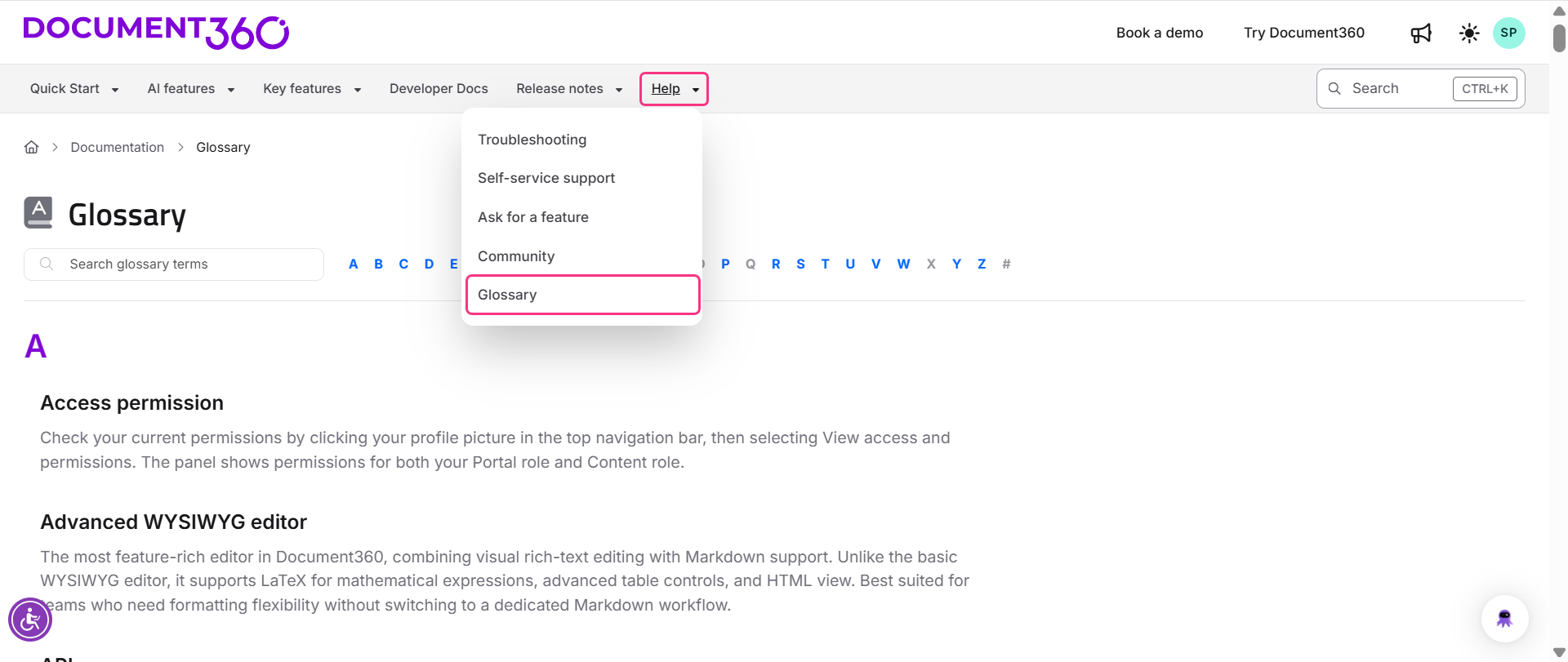Open the accessibility widget icon
Image resolution: width=1568 pixels, height=662 pixels.
(30, 620)
